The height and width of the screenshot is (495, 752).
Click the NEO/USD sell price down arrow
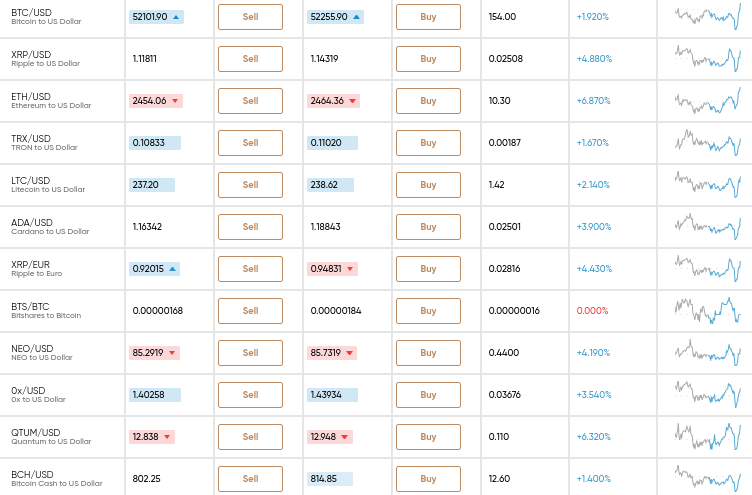coord(172,353)
